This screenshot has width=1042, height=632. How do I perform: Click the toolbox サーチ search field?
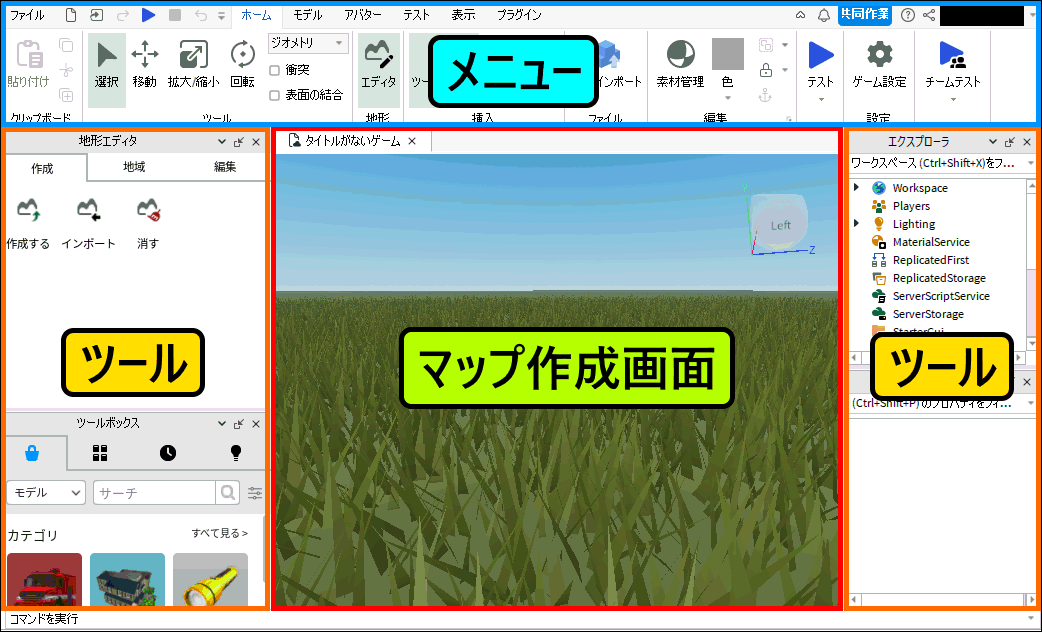[x=154, y=492]
